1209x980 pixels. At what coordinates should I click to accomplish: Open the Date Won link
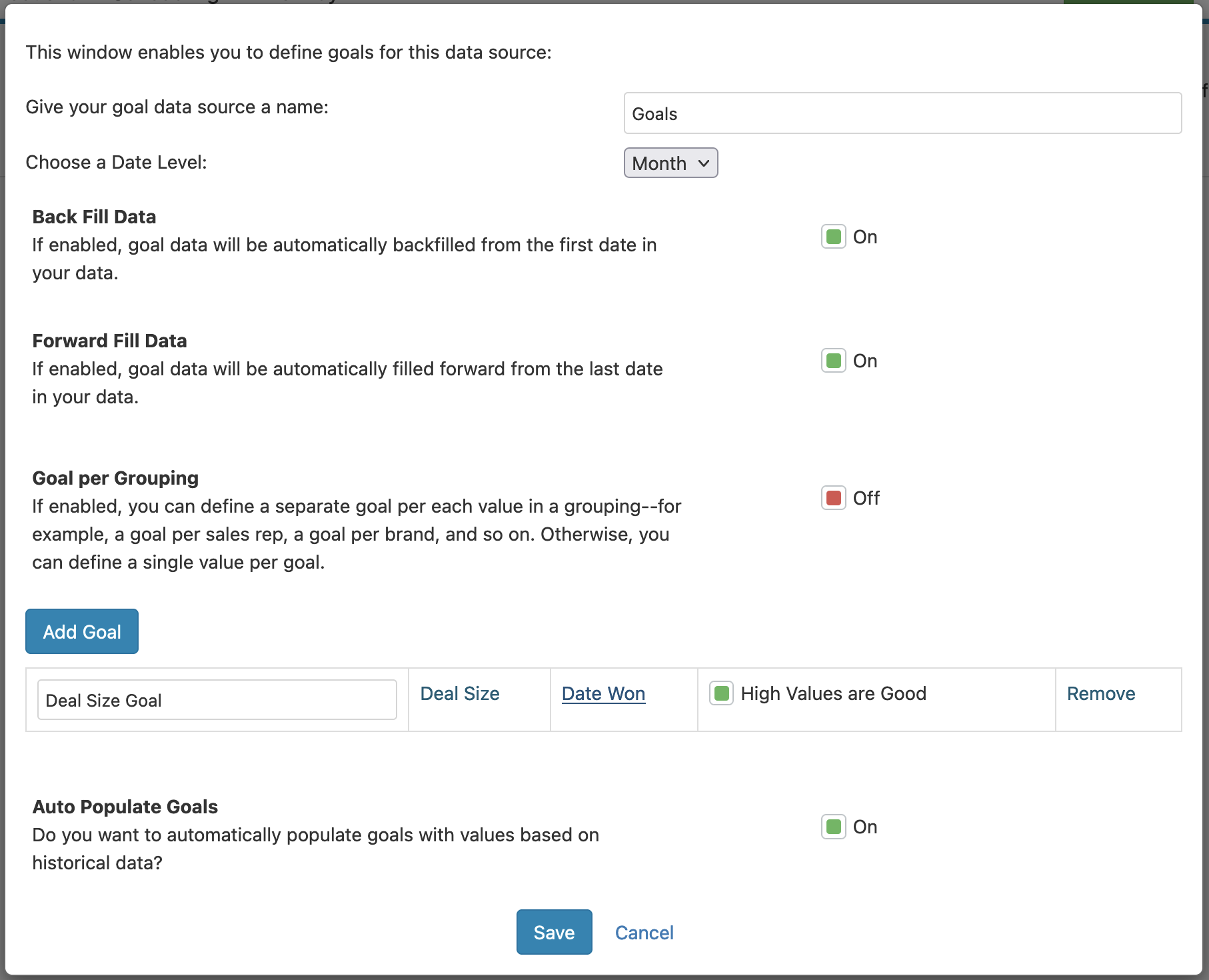pyautogui.click(x=603, y=693)
